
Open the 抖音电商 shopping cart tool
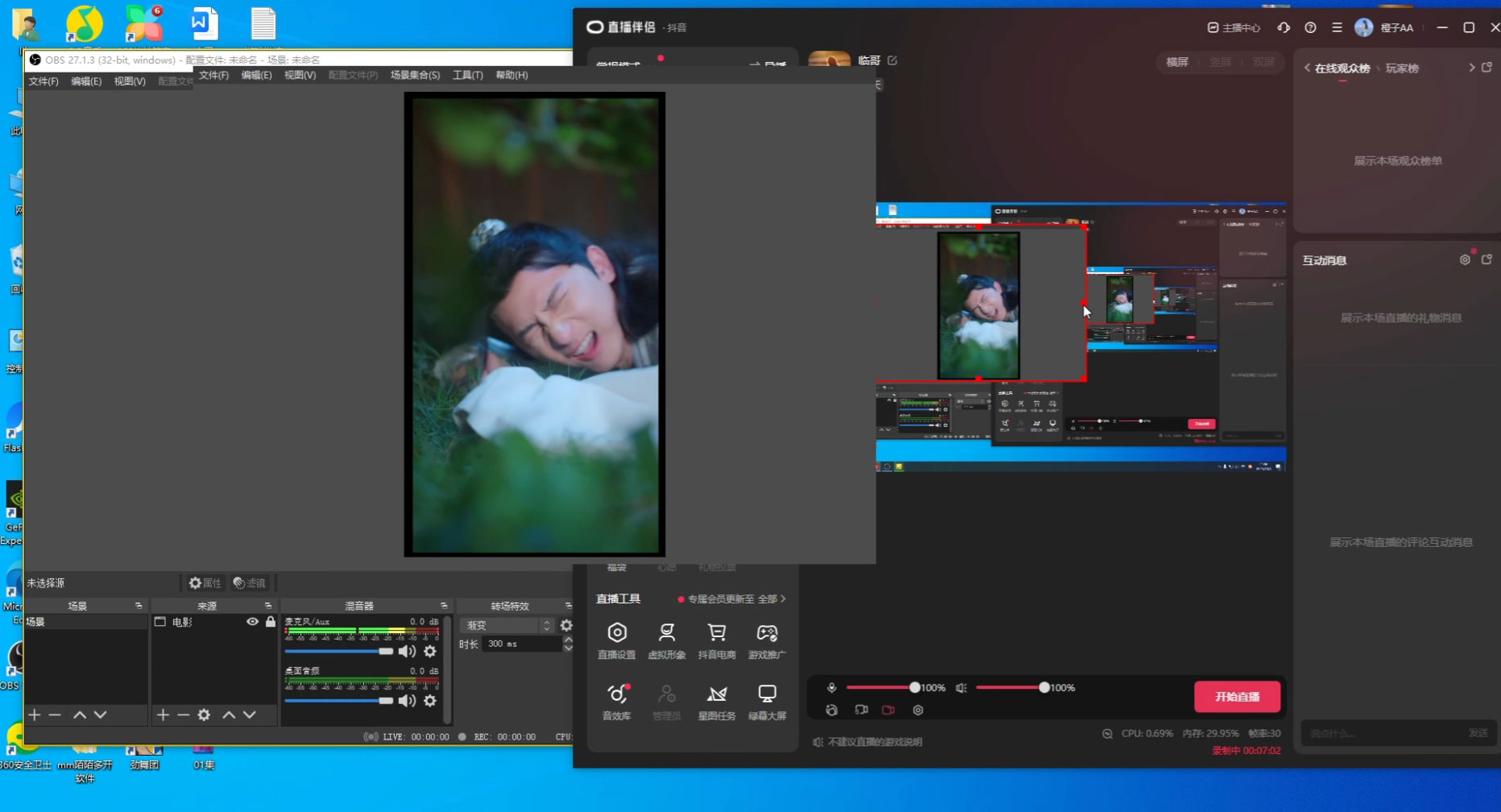(716, 640)
